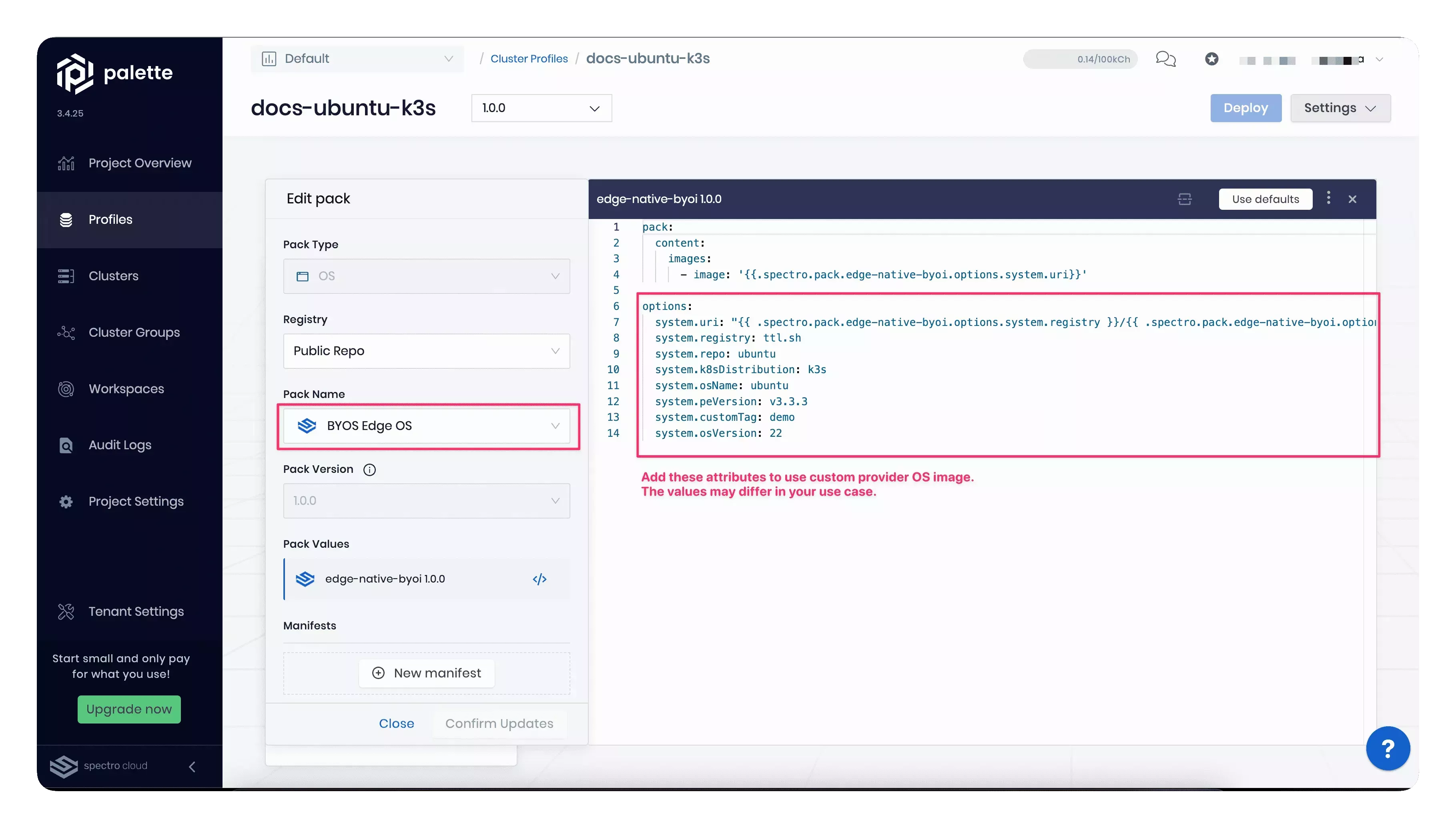Click the BYOS Edge OS pack icon

[x=306, y=426]
